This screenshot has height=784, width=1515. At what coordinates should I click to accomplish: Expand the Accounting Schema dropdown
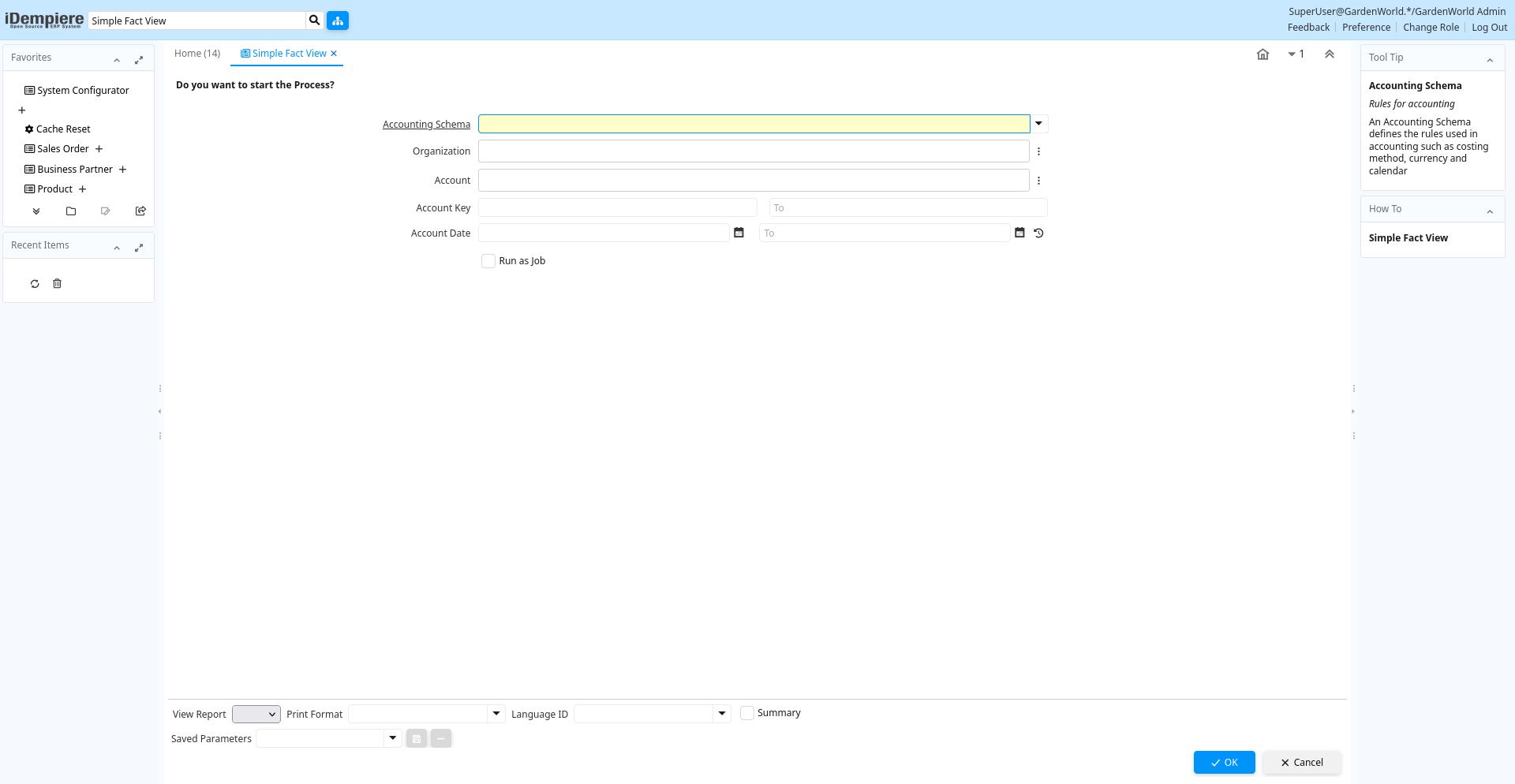coord(1038,124)
